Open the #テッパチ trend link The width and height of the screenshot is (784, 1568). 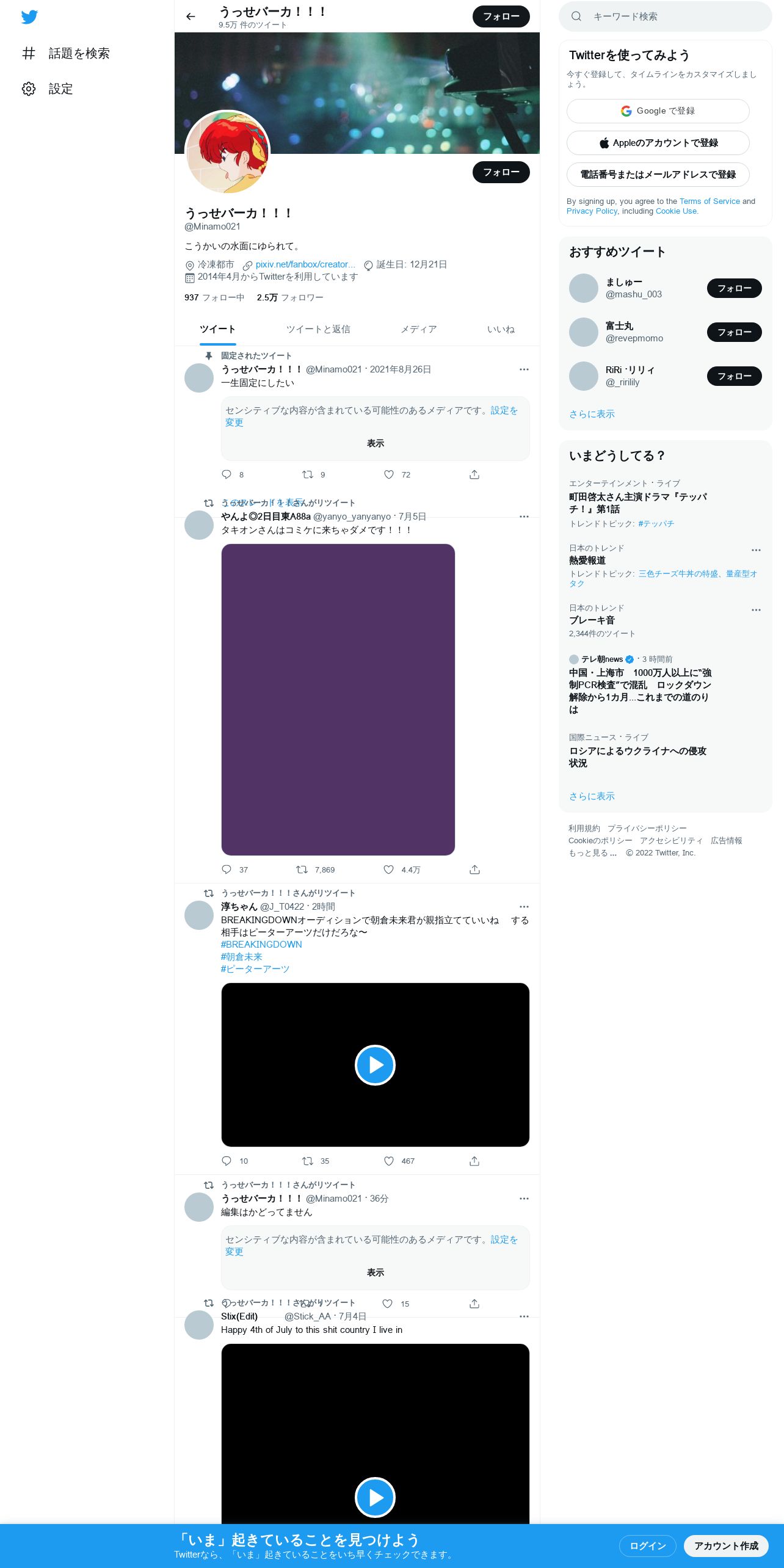tap(656, 524)
